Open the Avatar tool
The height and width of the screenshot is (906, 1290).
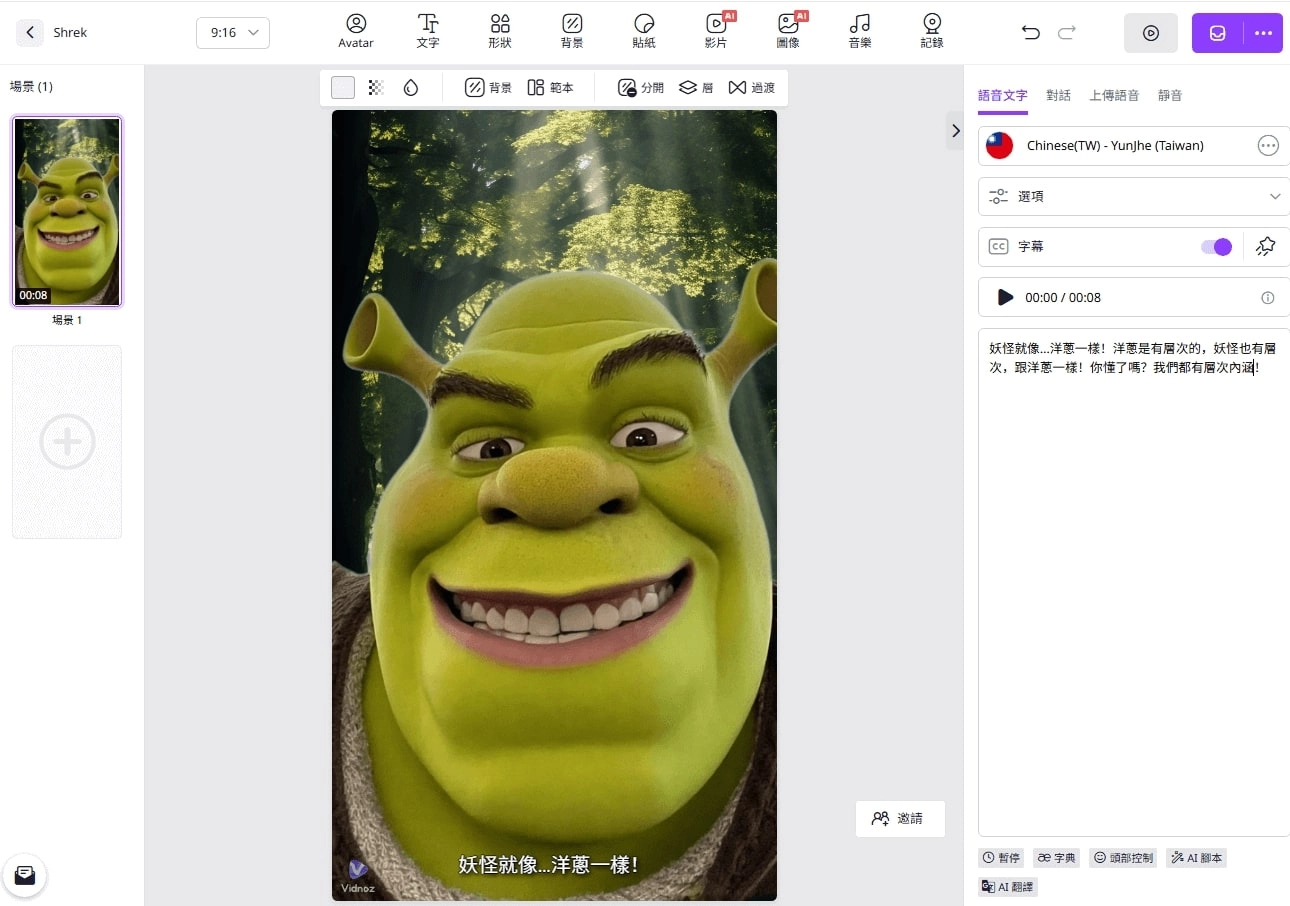point(356,31)
